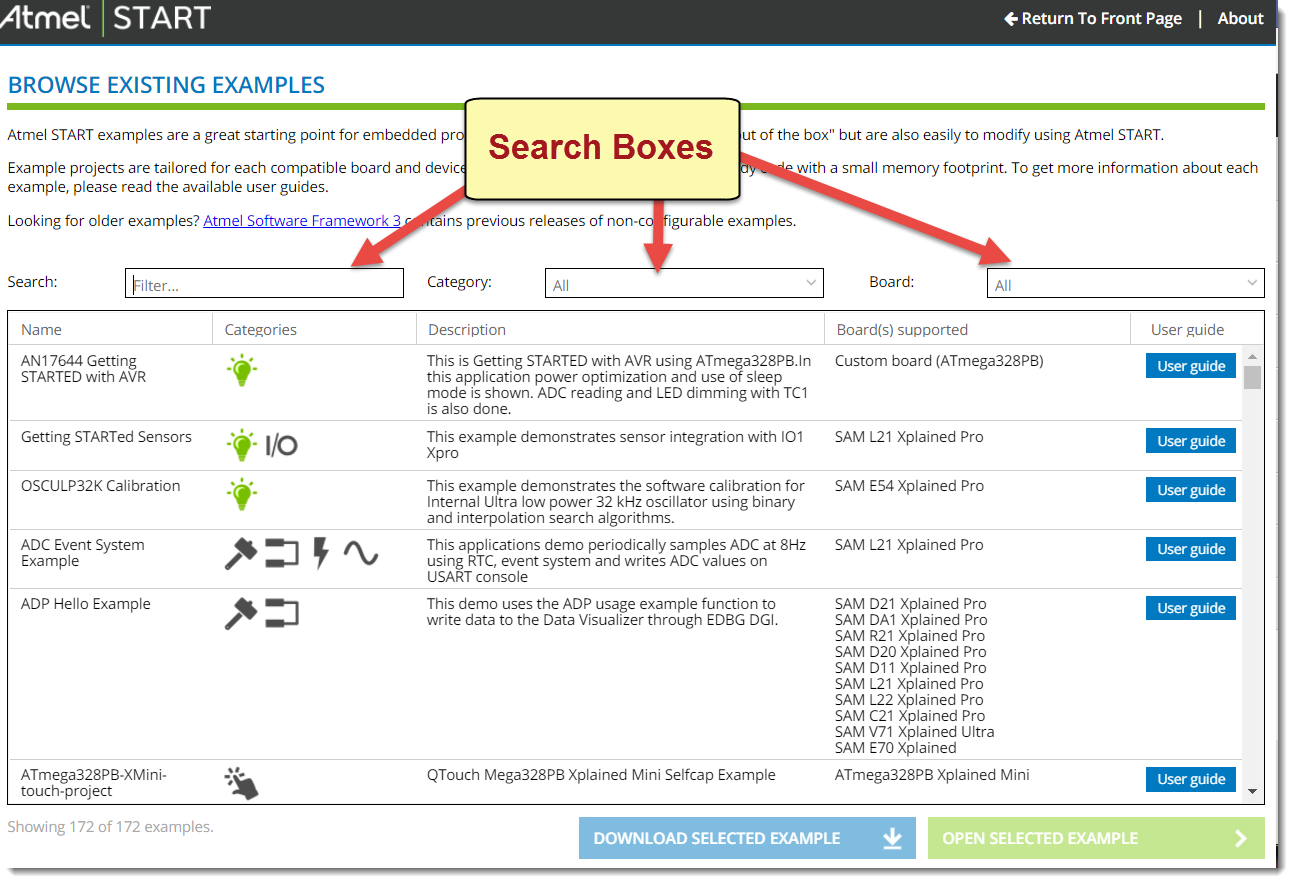Click Open Selected Example button
The image size is (1293, 883).
point(1095,838)
